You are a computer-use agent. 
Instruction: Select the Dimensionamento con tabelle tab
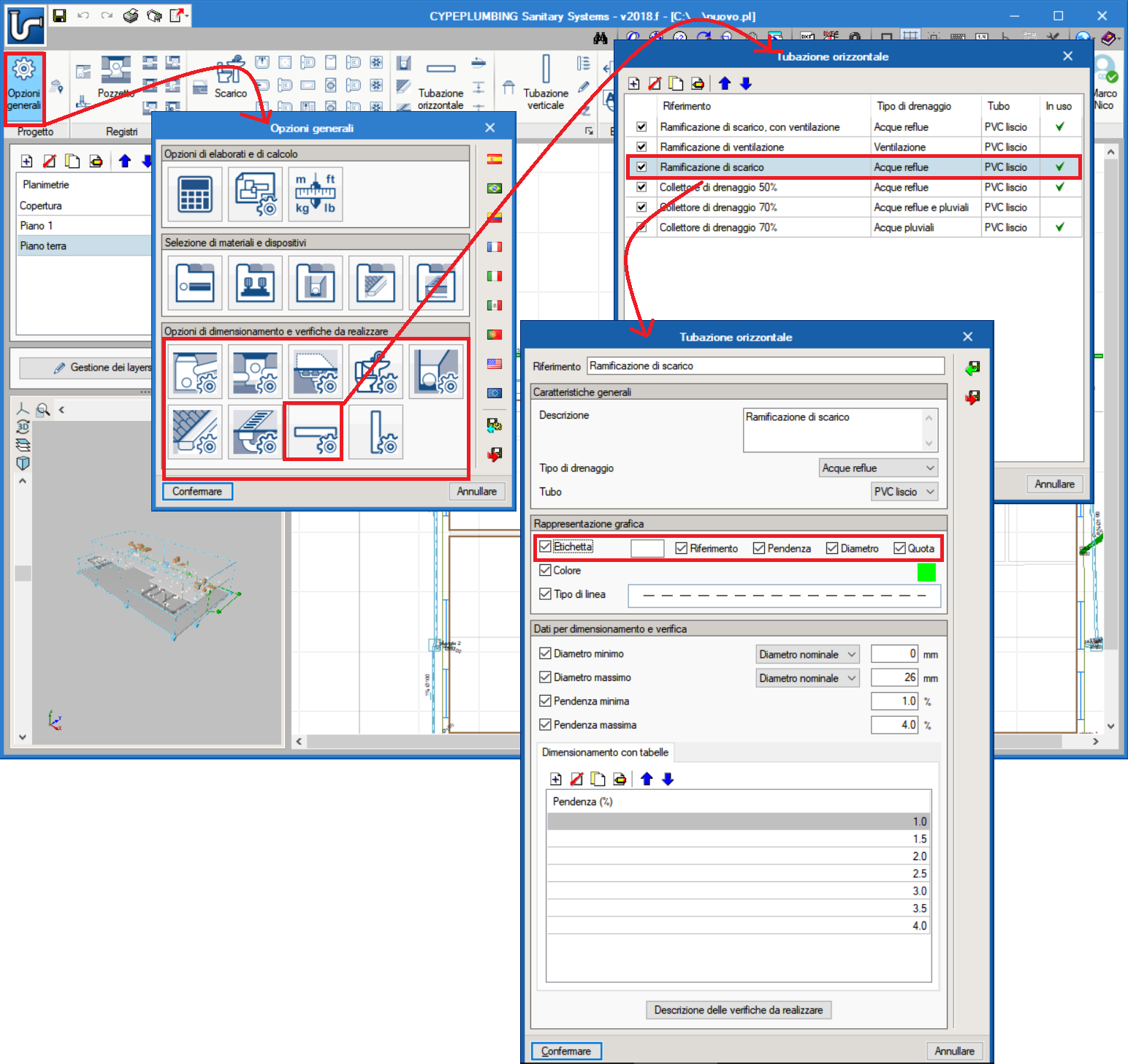pyautogui.click(x=605, y=753)
